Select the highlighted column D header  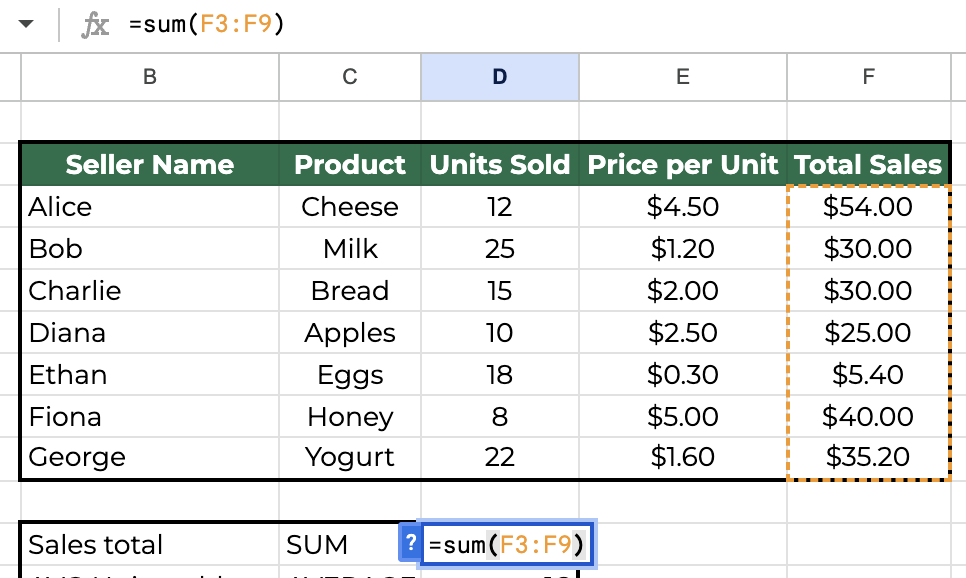coord(500,77)
